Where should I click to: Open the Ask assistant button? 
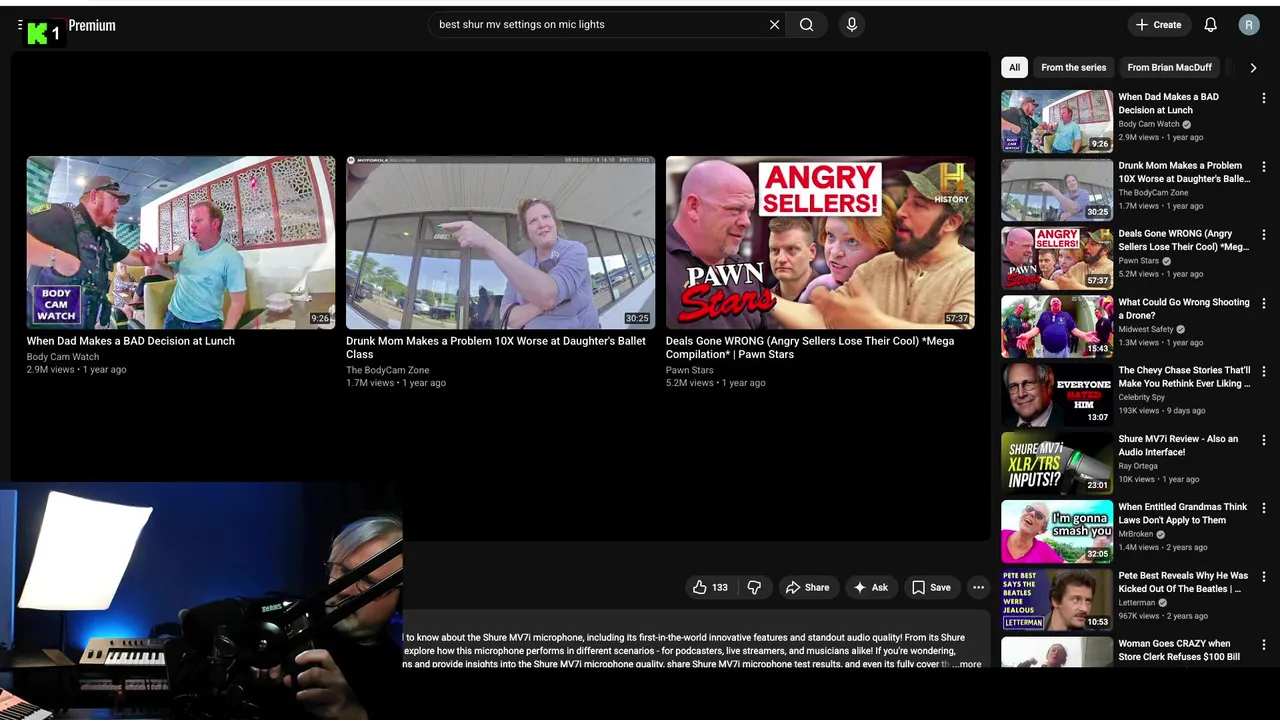click(x=870, y=587)
